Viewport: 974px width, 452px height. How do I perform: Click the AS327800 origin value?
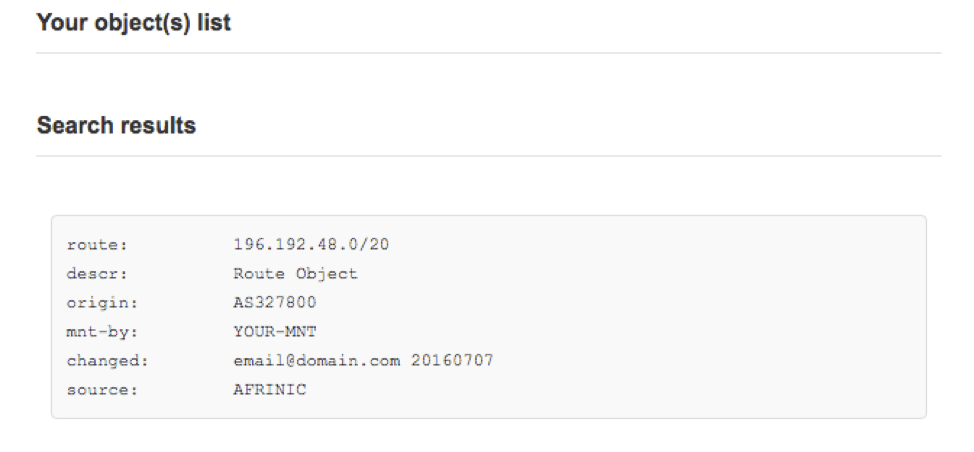pos(275,302)
